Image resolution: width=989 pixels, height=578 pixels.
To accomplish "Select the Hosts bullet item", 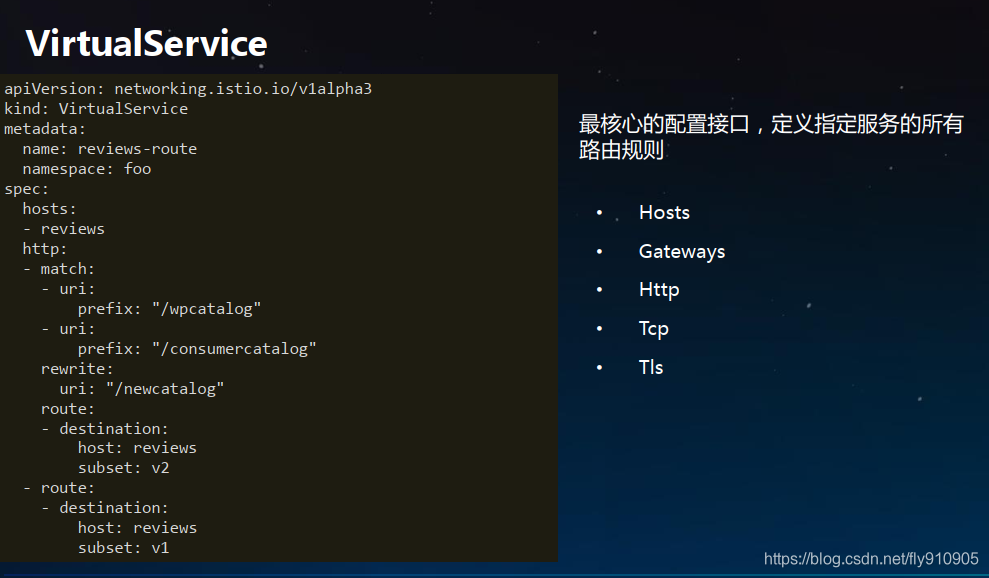I will [664, 212].
